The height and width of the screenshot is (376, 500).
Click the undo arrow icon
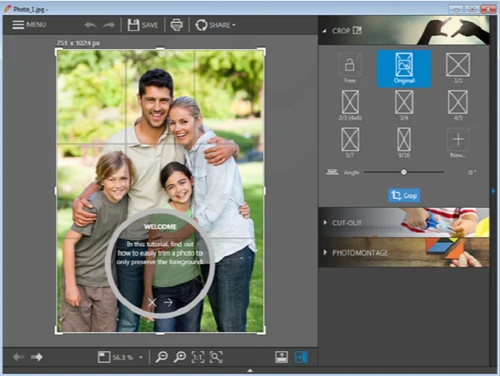[90, 25]
